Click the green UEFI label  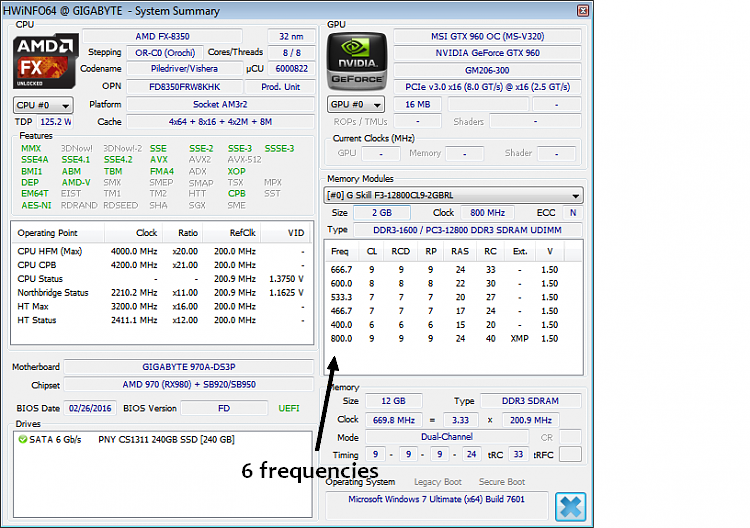(x=289, y=408)
